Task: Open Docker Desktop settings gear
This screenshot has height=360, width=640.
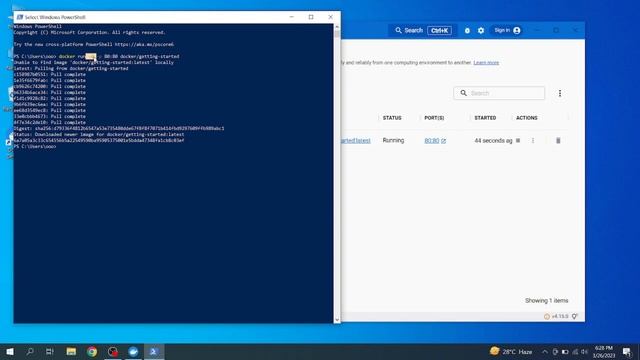Action: coord(481,31)
